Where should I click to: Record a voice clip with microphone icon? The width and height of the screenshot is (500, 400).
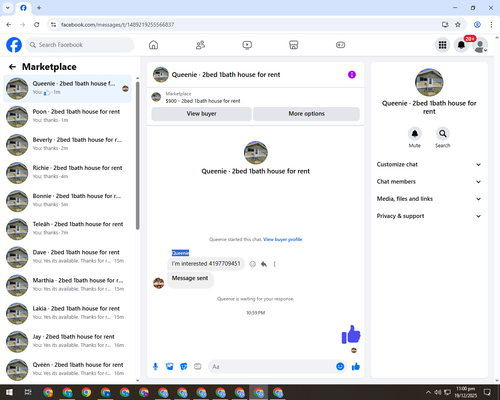[155, 367]
